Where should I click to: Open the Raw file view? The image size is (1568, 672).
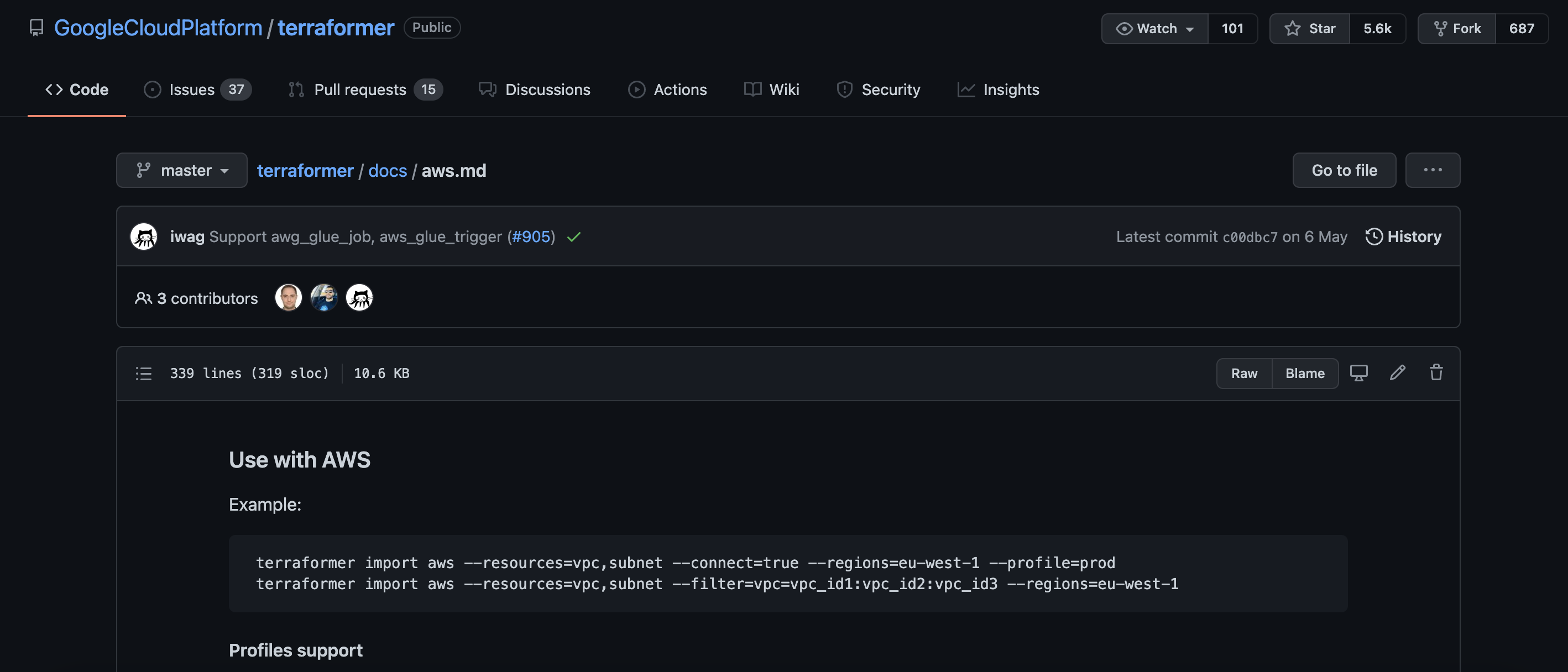pyautogui.click(x=1243, y=374)
